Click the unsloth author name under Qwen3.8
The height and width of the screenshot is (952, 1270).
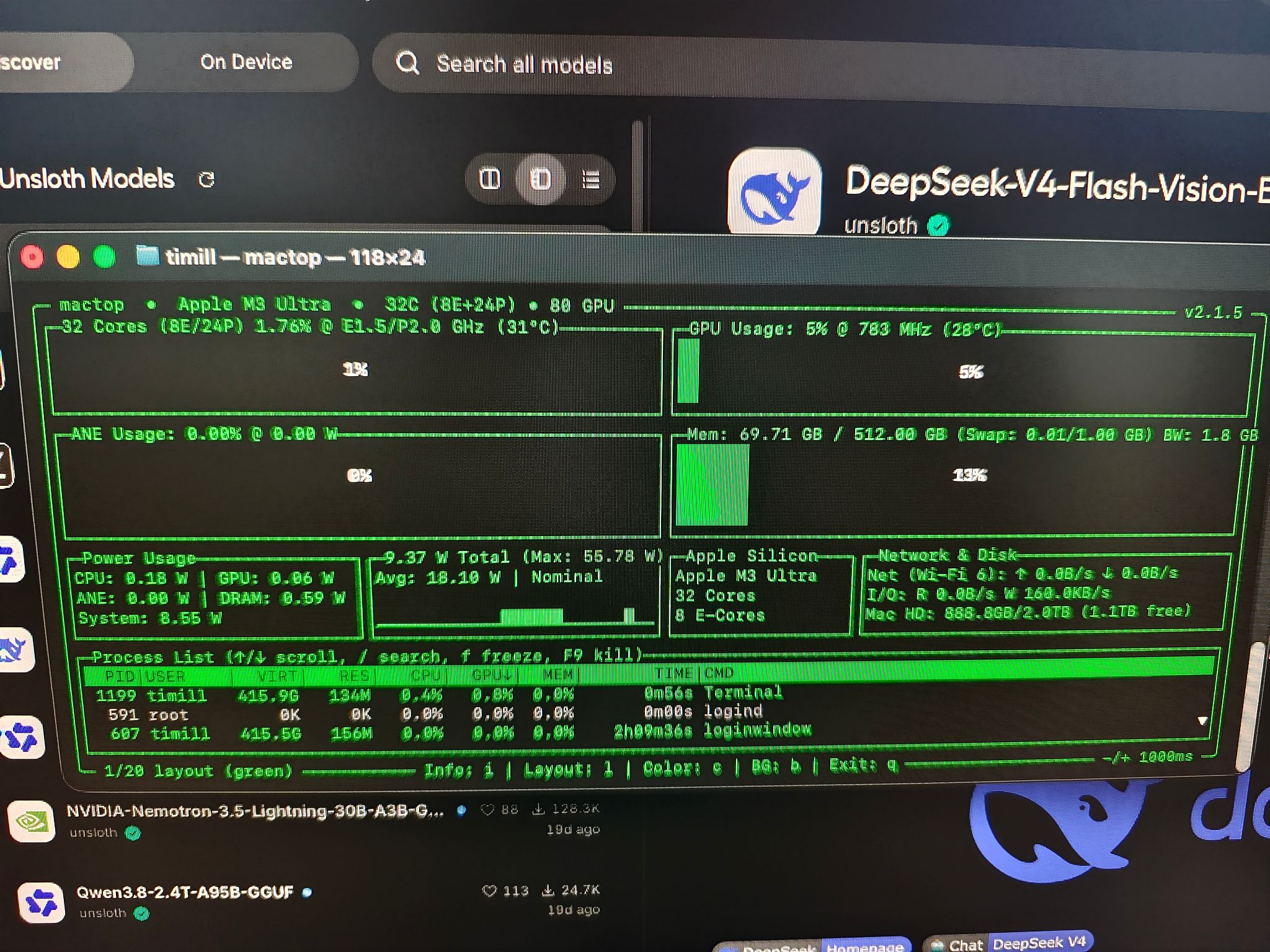[x=103, y=913]
